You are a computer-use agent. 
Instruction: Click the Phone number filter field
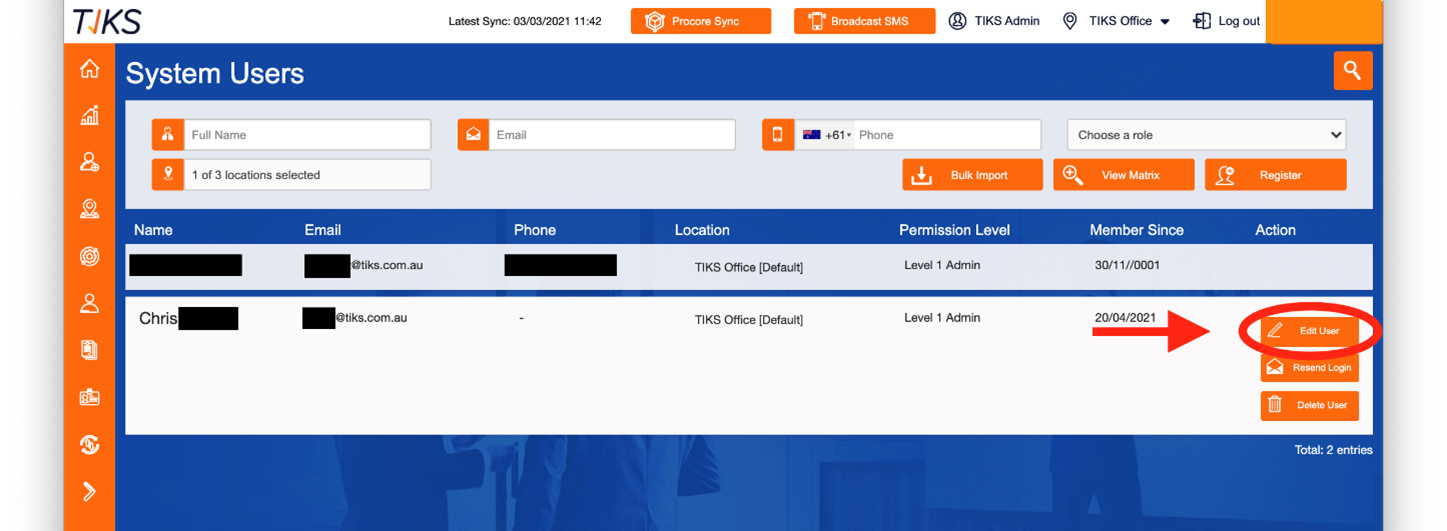946,135
